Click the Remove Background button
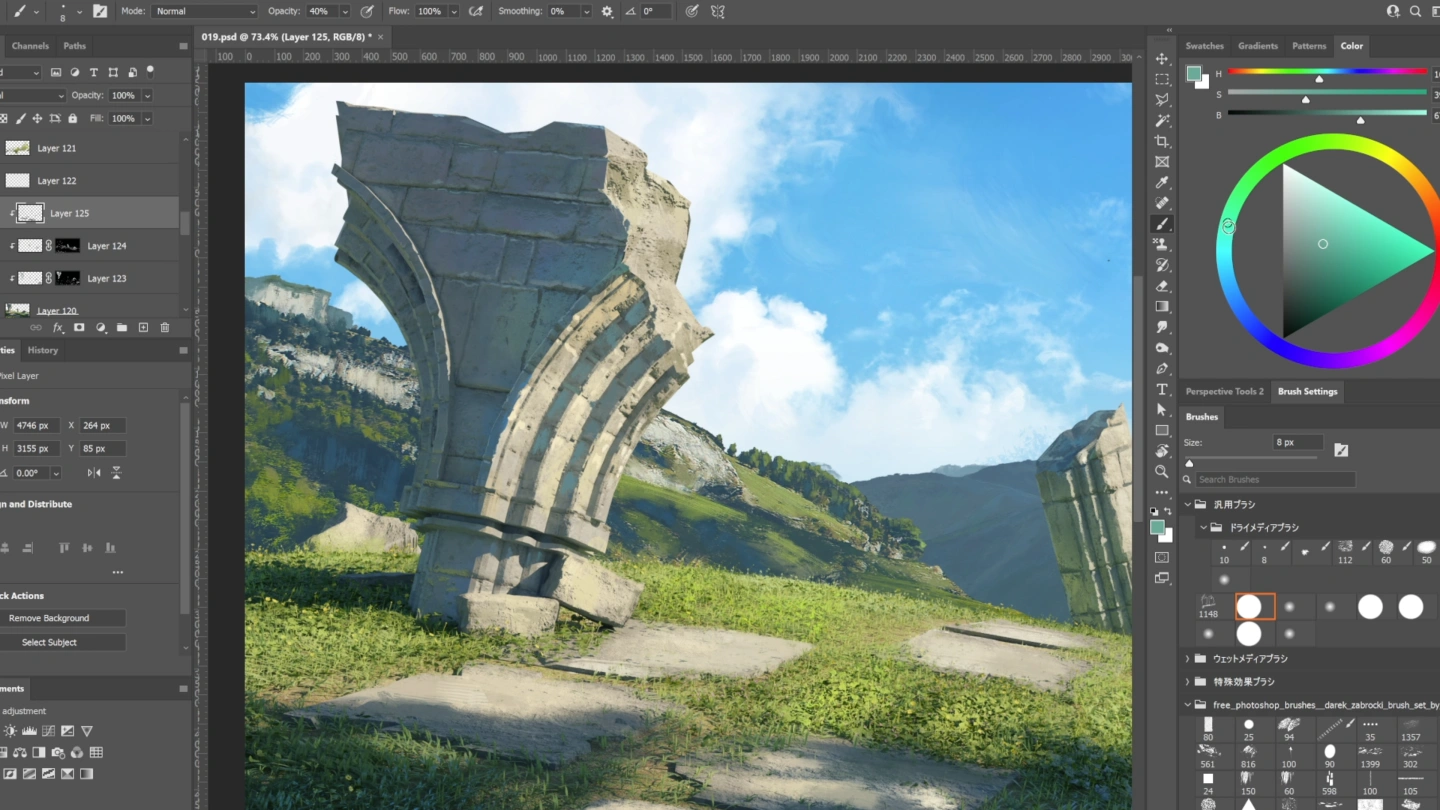 [50, 618]
